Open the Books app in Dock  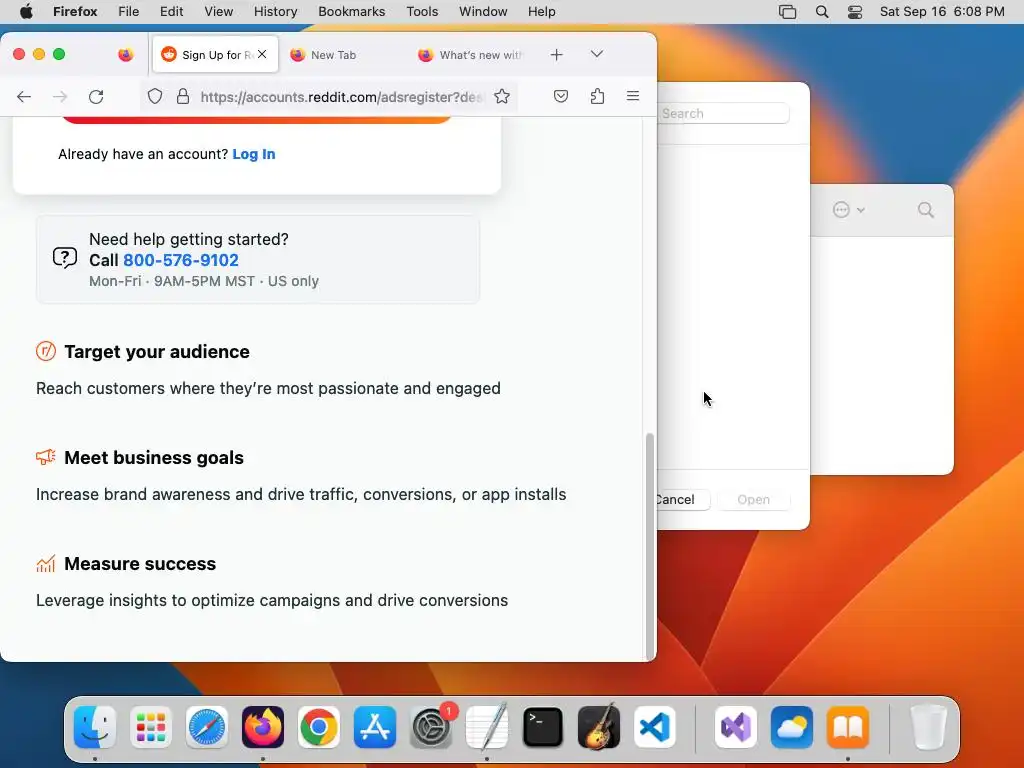coord(848,727)
